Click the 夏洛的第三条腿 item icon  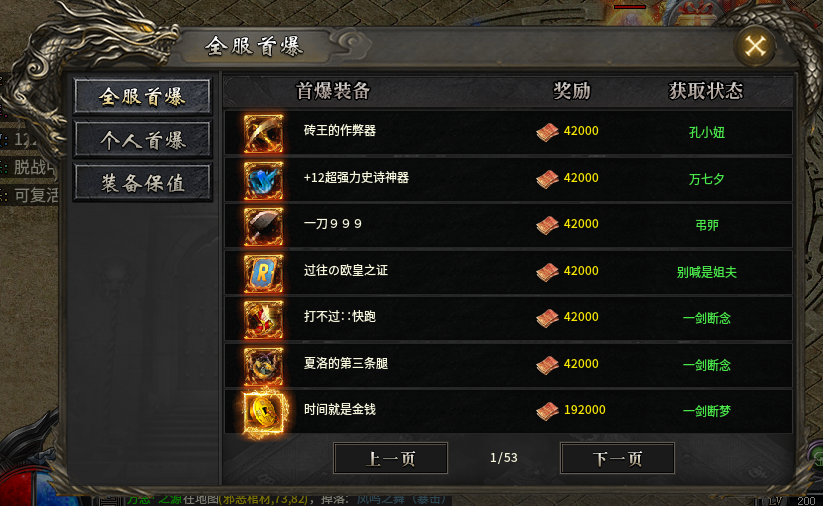[x=263, y=366]
